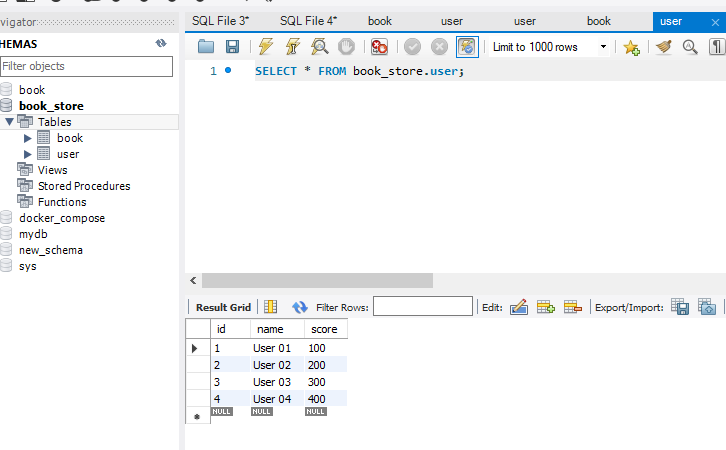The width and height of the screenshot is (726, 450).
Task: Switch to SQL File 4 tab
Action: tap(308, 21)
